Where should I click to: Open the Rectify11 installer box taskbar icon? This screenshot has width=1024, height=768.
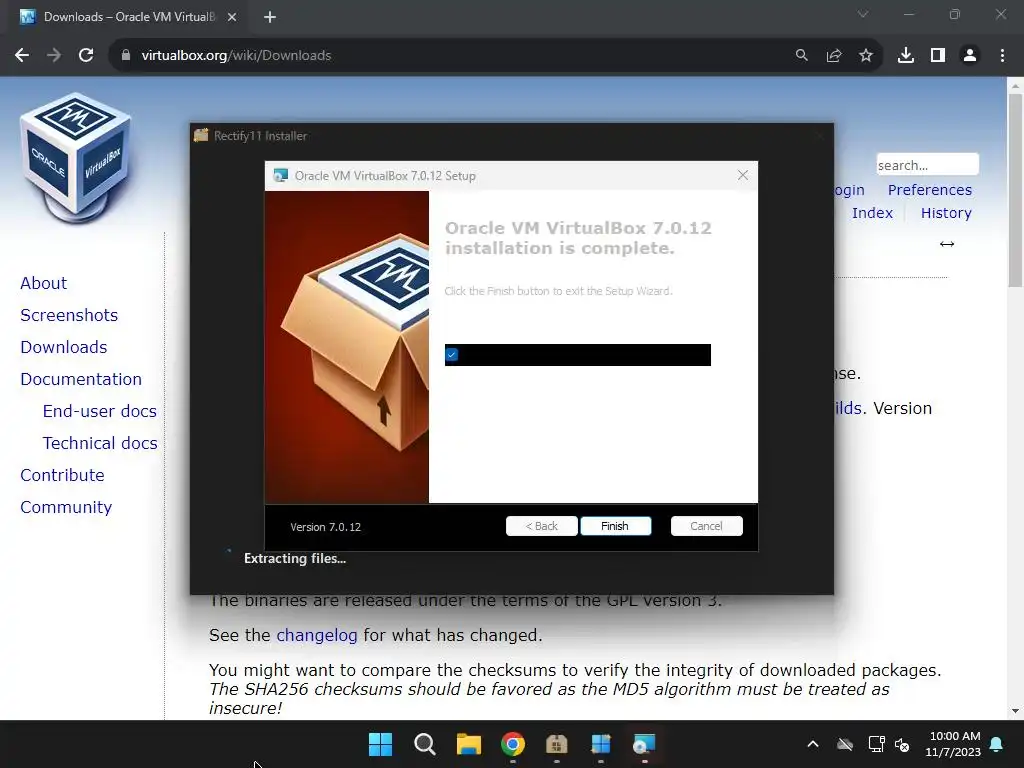[556, 744]
